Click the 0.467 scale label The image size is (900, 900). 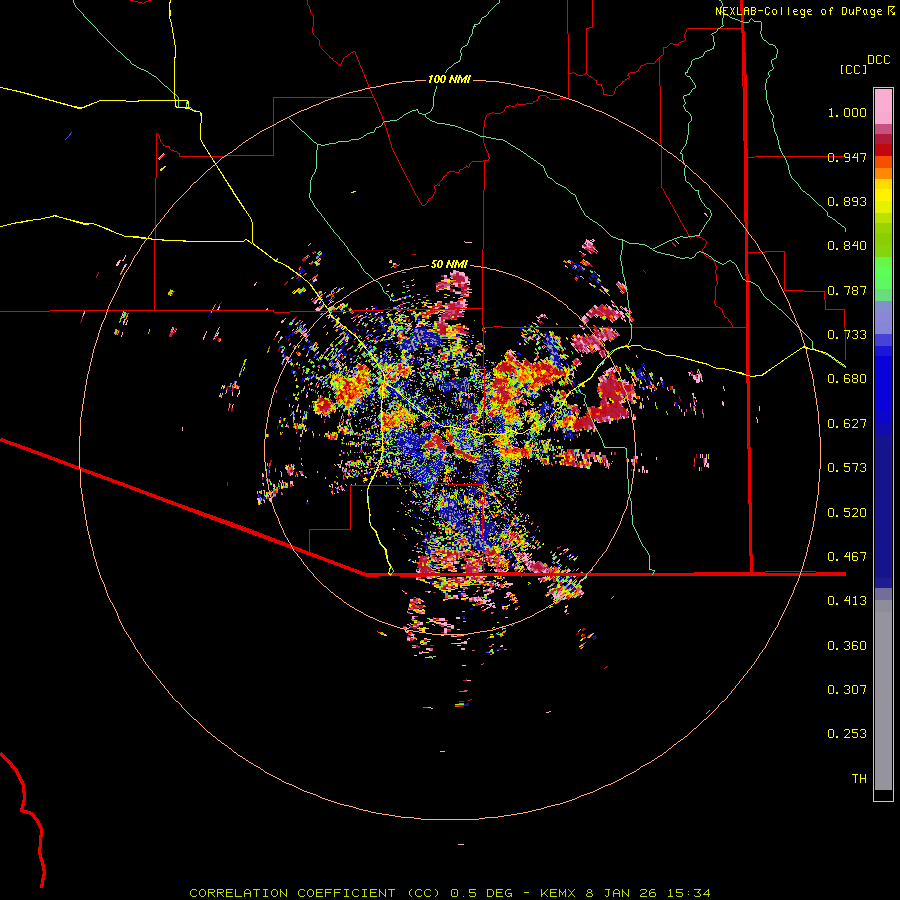(x=847, y=557)
